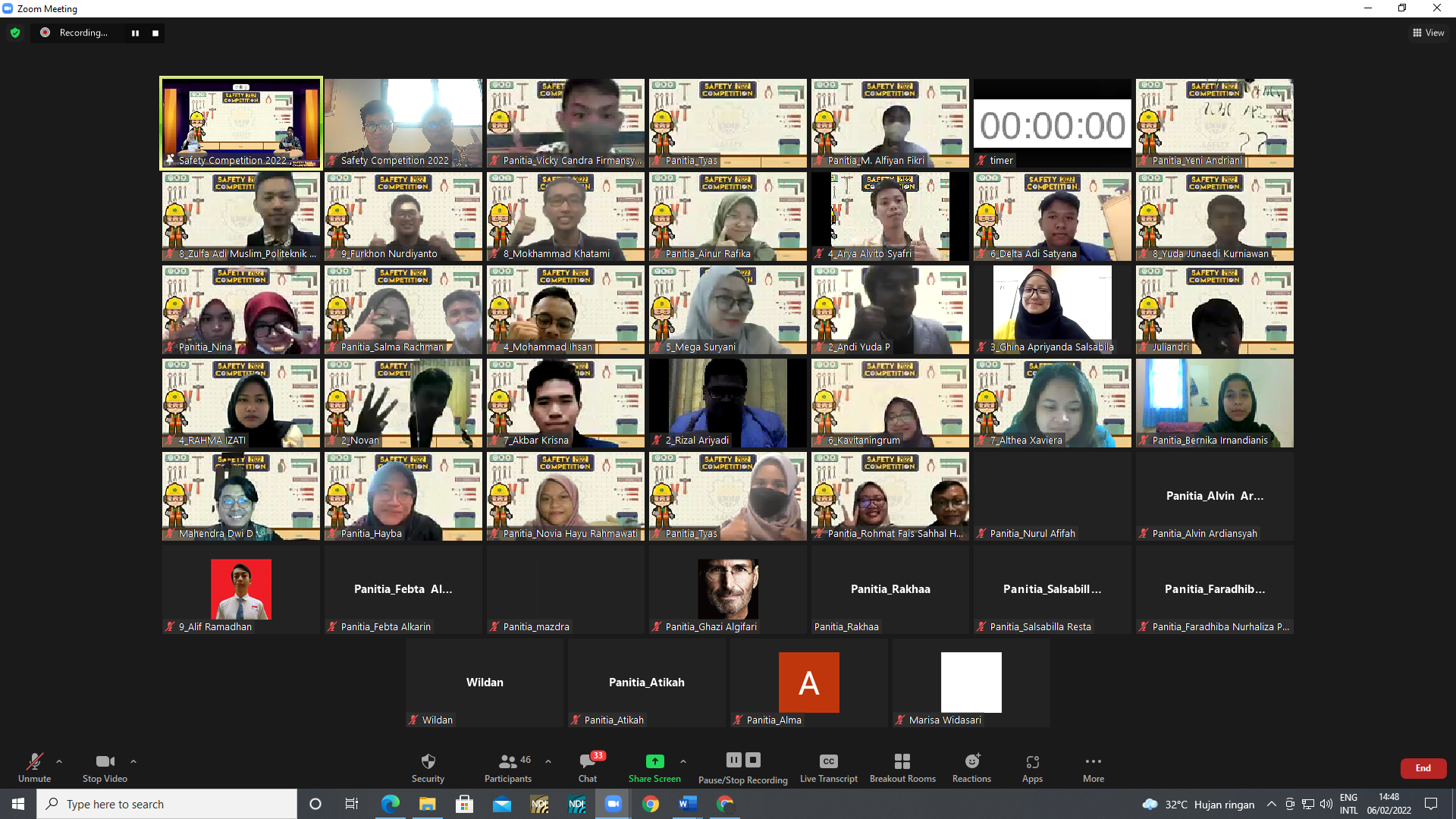Select 7_Althea Xaviera's video tile

coord(1052,403)
